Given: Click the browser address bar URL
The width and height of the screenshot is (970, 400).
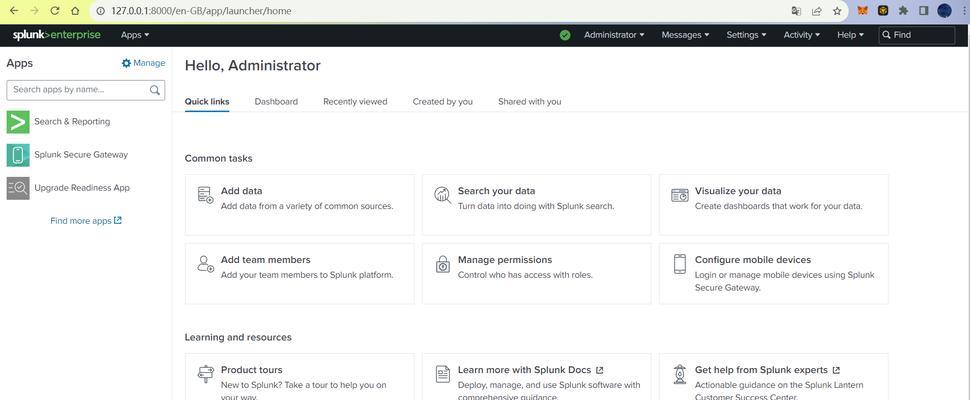Looking at the screenshot, I should tap(202, 11).
